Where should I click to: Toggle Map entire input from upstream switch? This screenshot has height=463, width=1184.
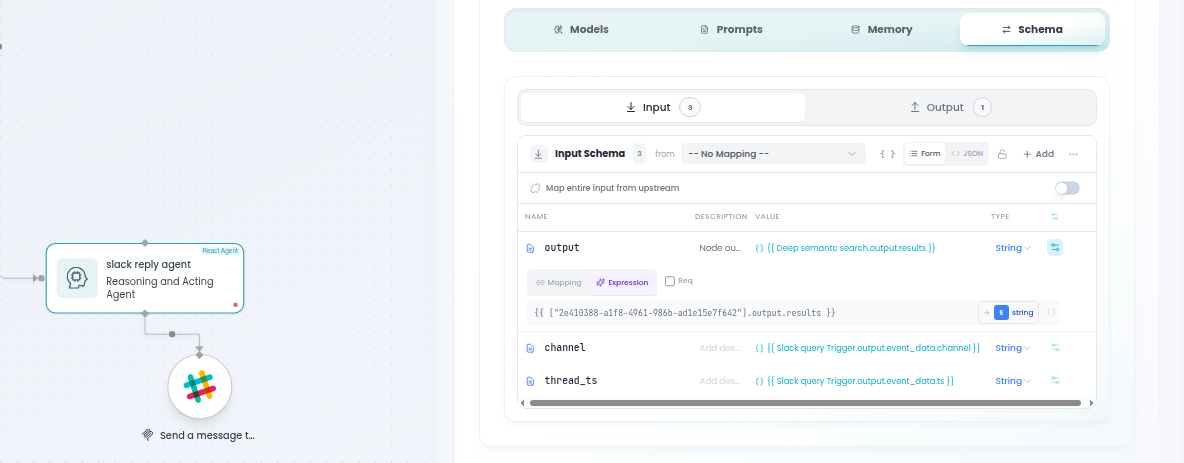pos(1067,188)
